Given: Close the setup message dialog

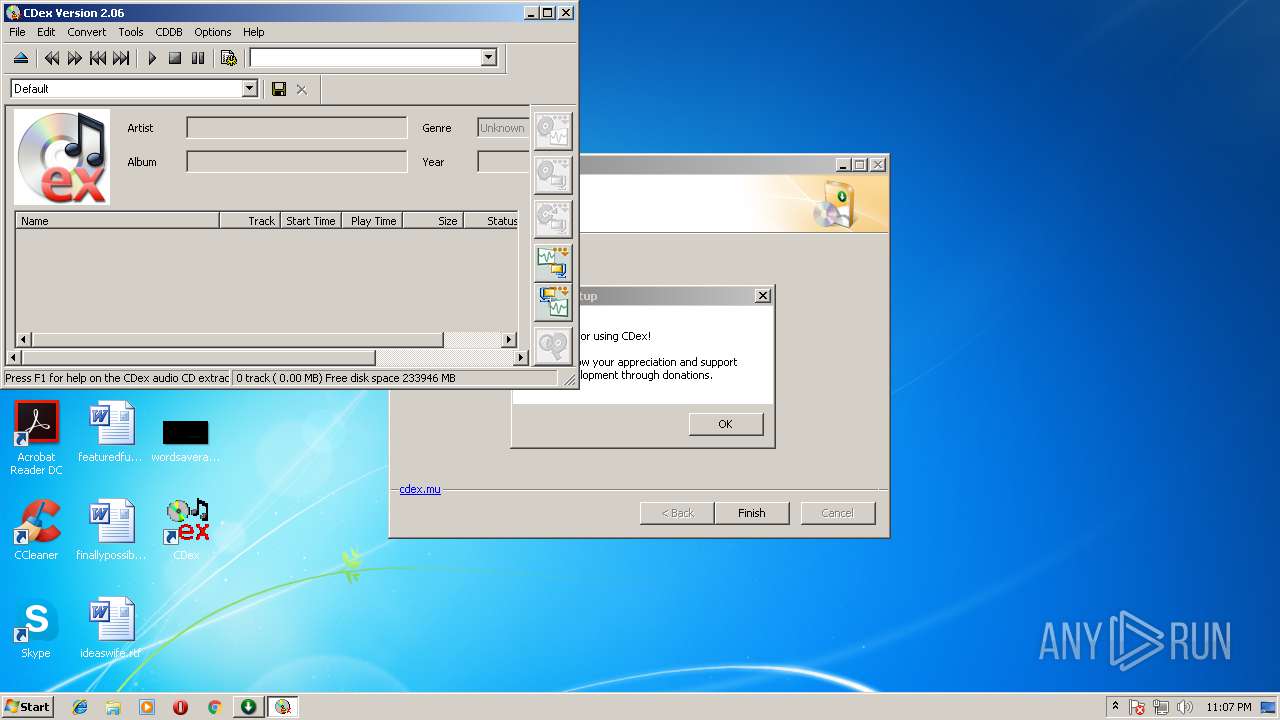Looking at the screenshot, I should (x=763, y=296).
